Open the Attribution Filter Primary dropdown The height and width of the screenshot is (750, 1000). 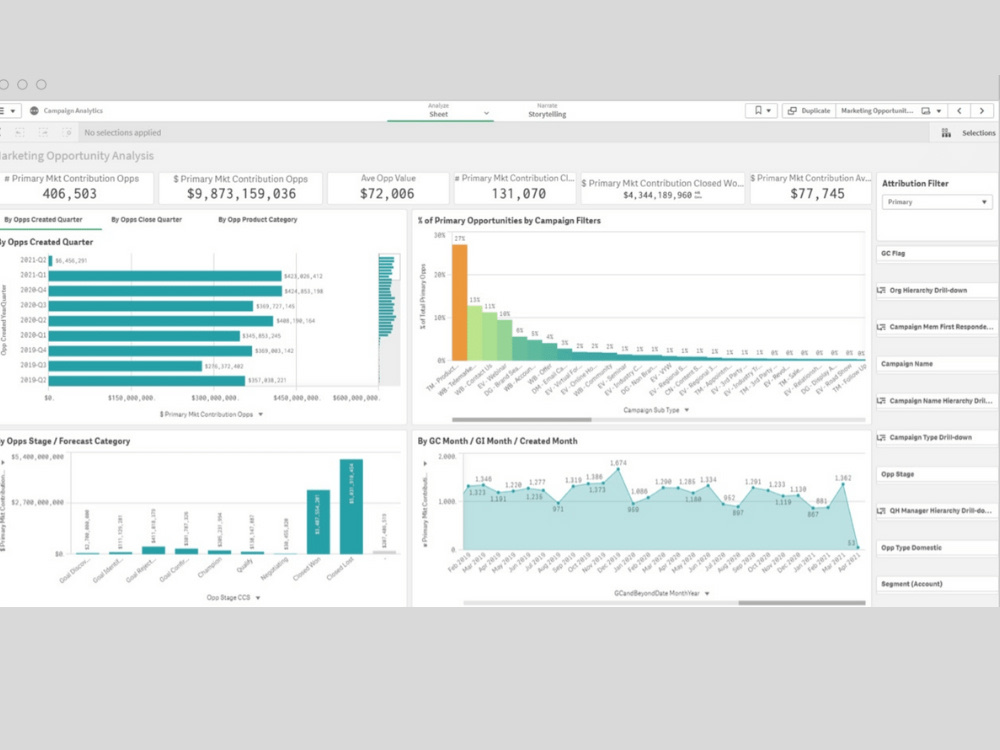click(936, 202)
